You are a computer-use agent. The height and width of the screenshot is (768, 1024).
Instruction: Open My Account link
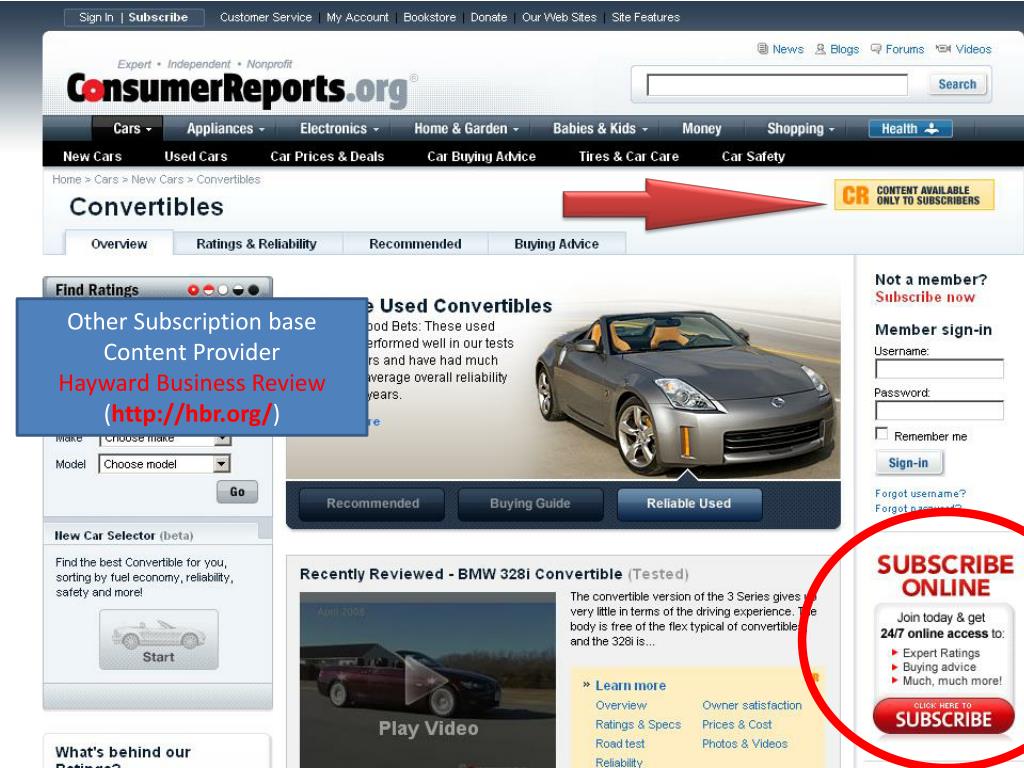(x=357, y=18)
